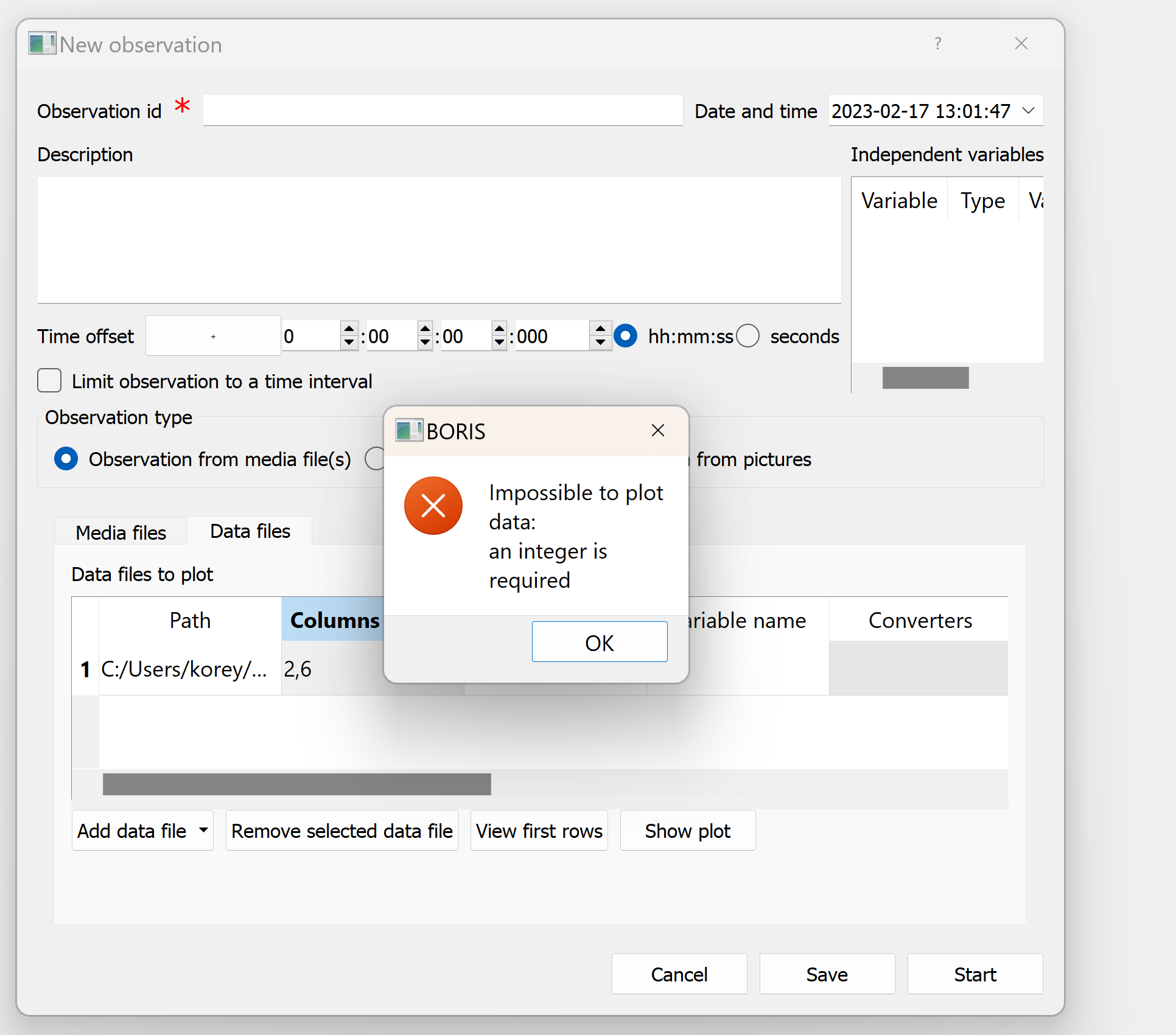Enable Limit observation to a time interval
The image size is (1176, 1035).
tap(49, 381)
